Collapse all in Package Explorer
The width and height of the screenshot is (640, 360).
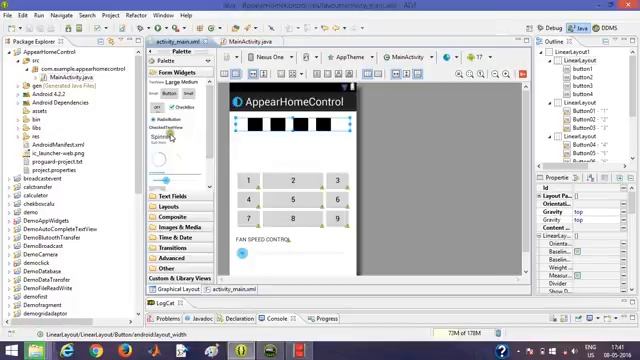tap(100, 42)
